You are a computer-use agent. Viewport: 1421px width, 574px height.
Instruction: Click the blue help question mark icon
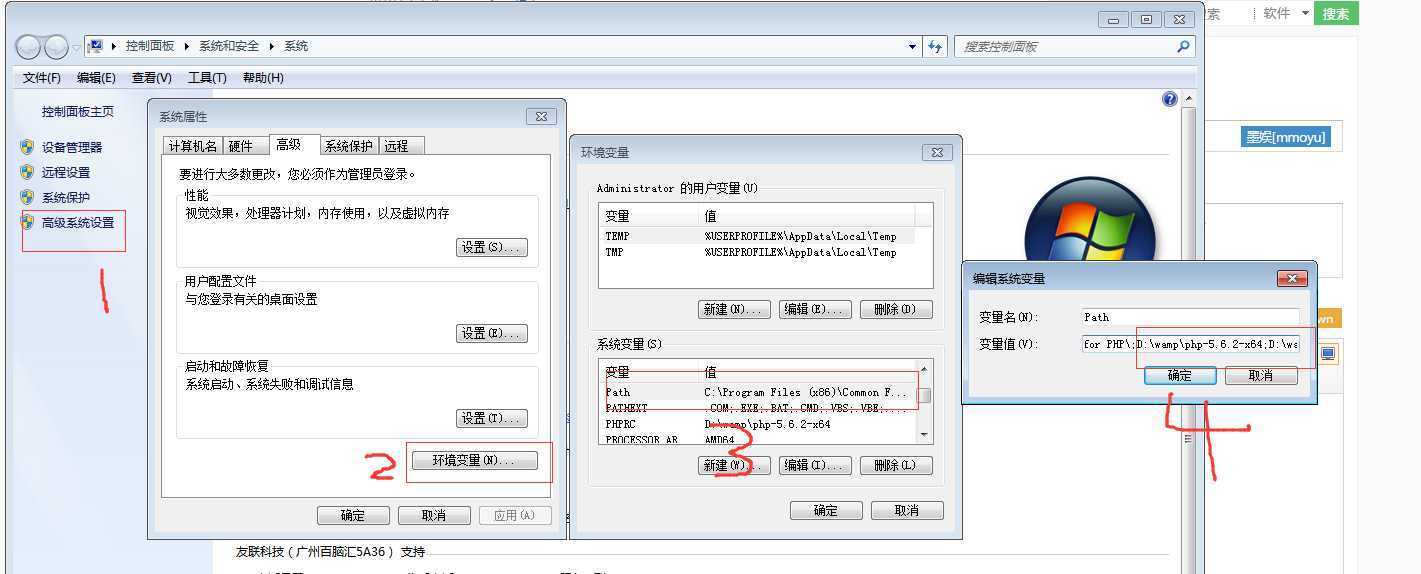coord(1170,99)
